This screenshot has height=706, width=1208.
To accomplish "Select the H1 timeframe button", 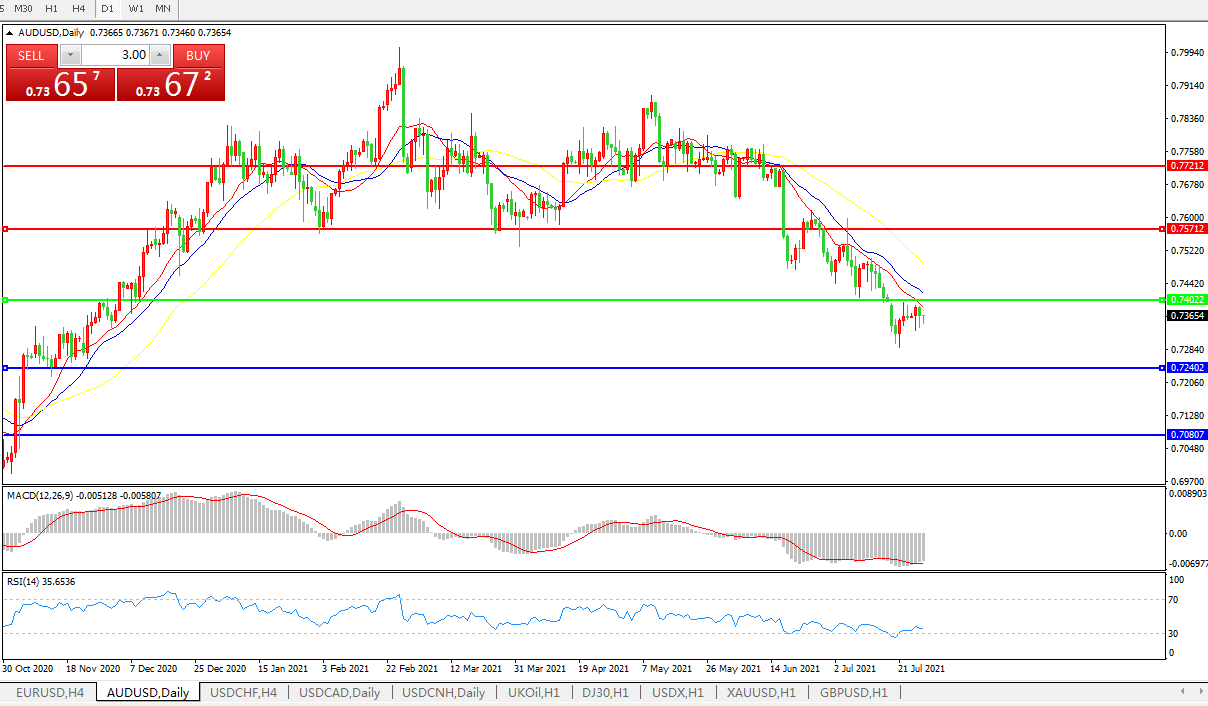I will tap(52, 8).
